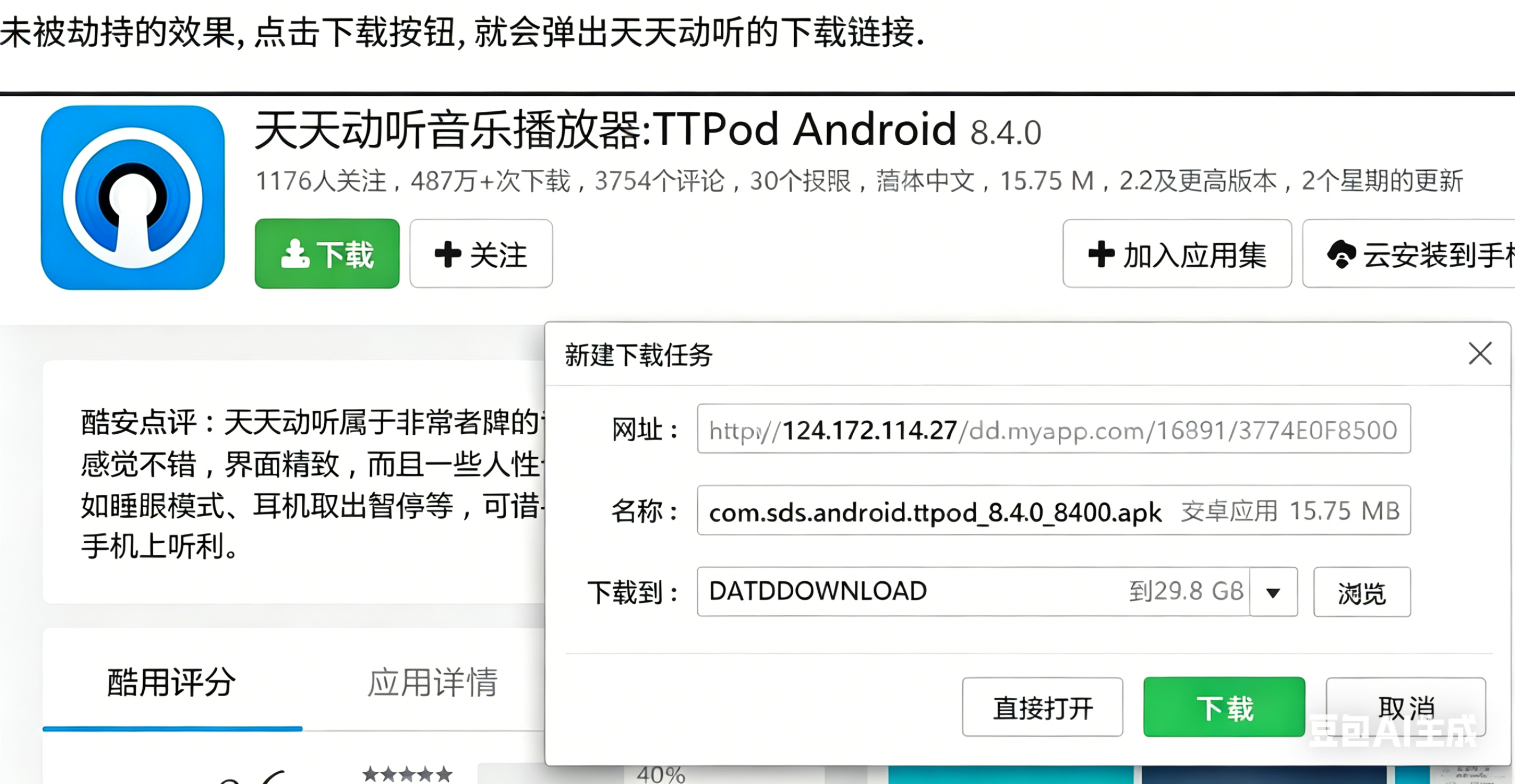Viewport: 1515px width, 784px height.
Task: Click the 名称 filename input field
Action: tap(1053, 510)
